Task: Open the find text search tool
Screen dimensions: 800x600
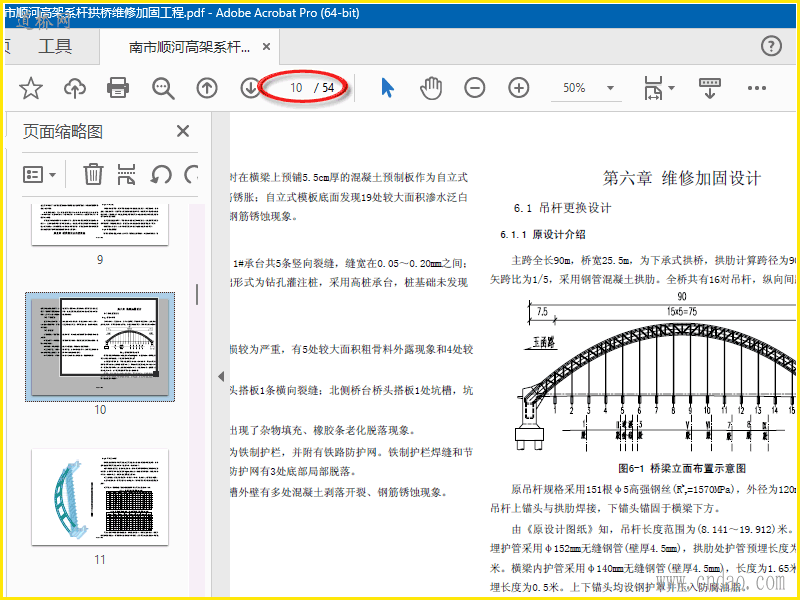Action: pos(163,88)
